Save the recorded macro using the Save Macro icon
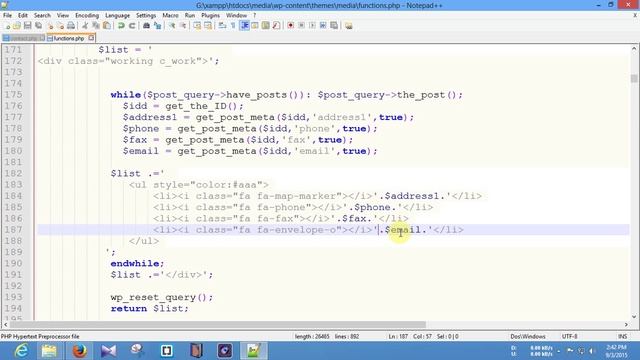Image resolution: width=640 pixels, height=360 pixels. pyautogui.click(x=334, y=26)
